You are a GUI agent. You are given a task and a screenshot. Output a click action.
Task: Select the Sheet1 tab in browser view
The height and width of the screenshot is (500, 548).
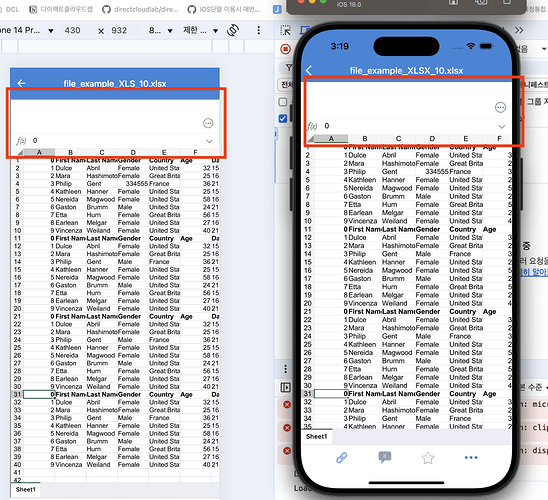pos(26,489)
